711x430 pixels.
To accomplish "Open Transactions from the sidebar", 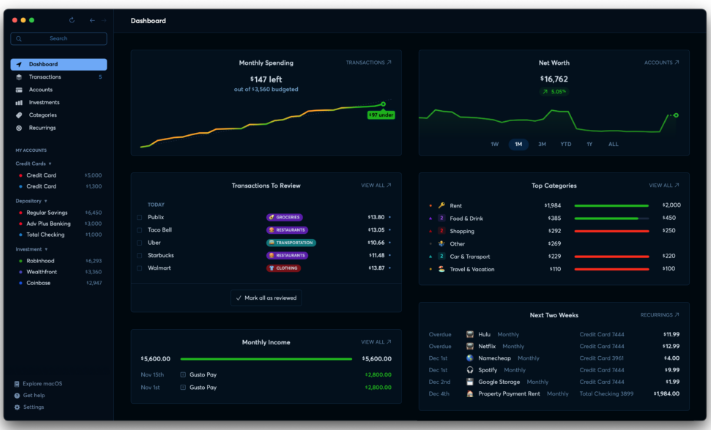I will tap(44, 77).
